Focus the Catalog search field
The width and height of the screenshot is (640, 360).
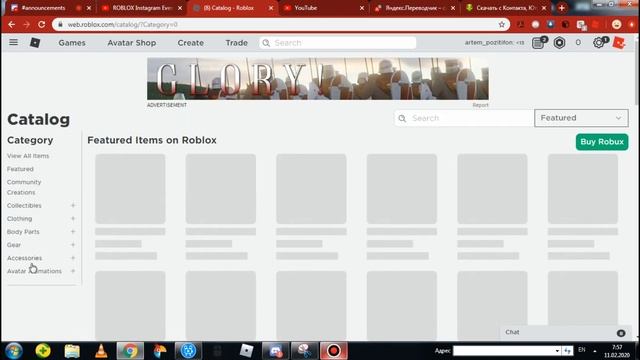coord(464,118)
